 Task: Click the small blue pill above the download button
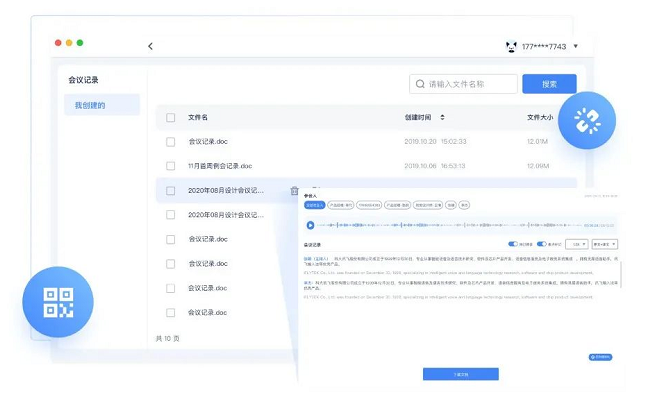tap(600, 357)
